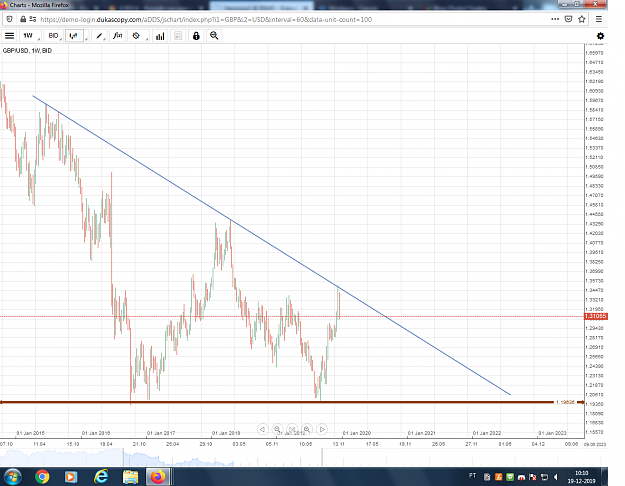Image resolution: width=625 pixels, height=486 pixels.
Task: Zoom in using chart navigation control
Action: click(307, 429)
